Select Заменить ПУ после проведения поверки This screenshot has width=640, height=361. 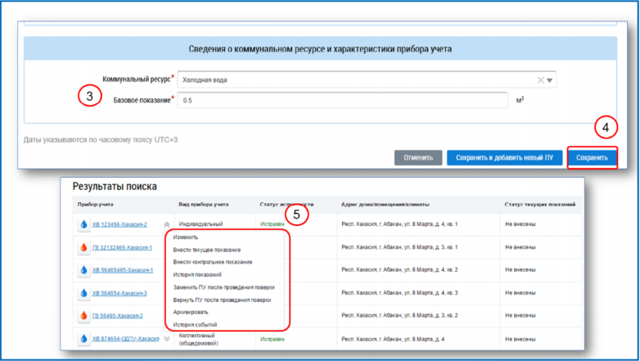224,287
